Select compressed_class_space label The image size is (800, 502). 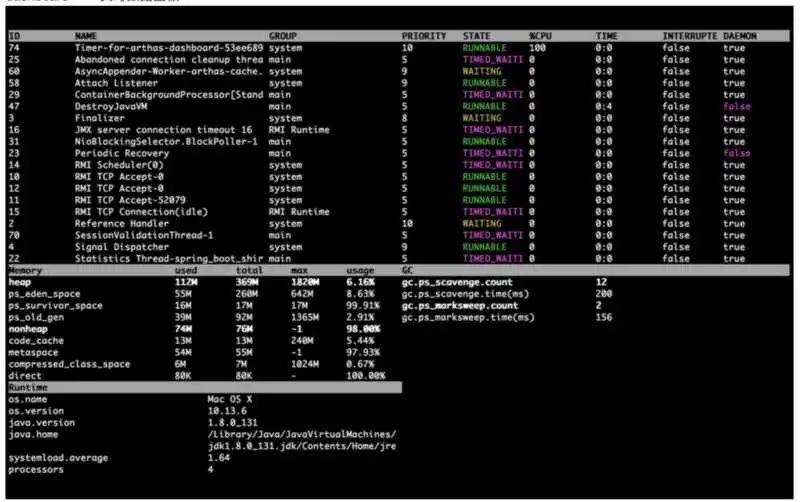click(x=69, y=364)
